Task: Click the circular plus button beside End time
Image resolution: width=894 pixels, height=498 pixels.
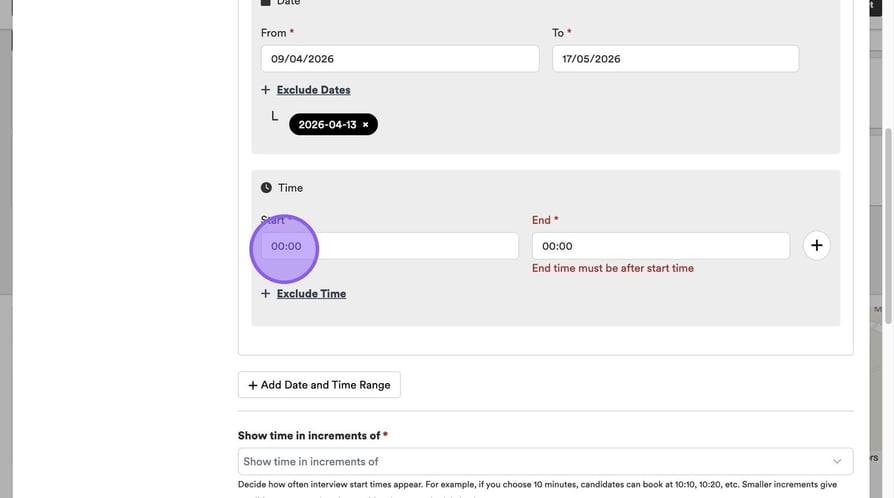Action: (816, 246)
